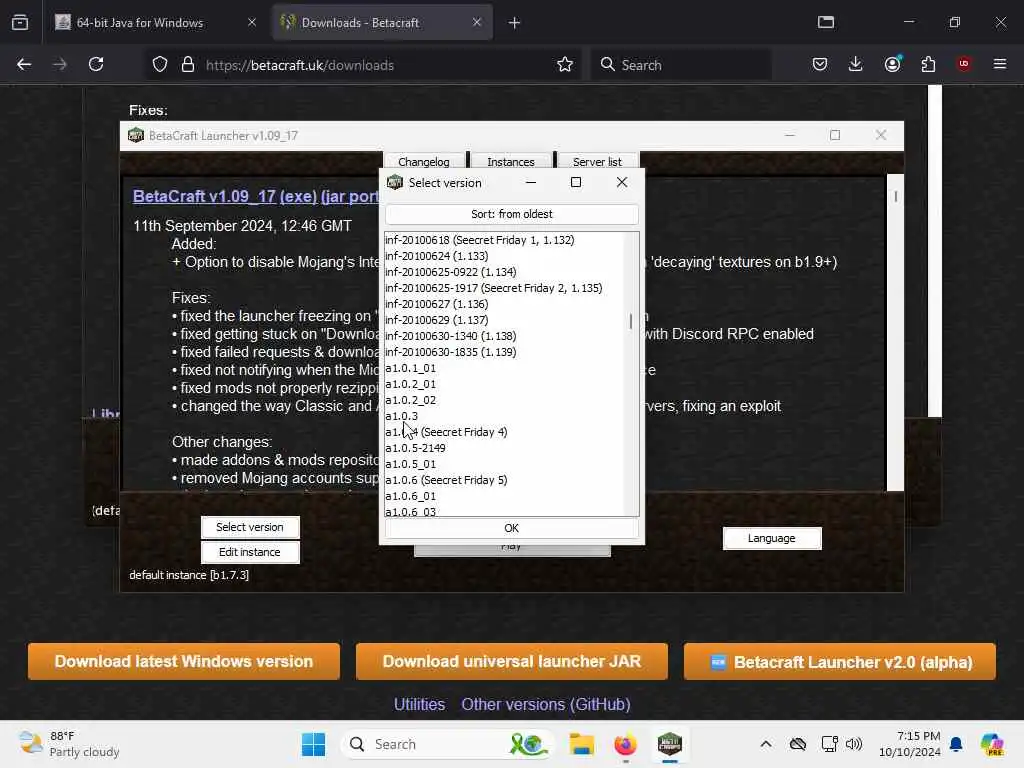Click the taskbar Search box
1024x768 pixels.
(448, 744)
